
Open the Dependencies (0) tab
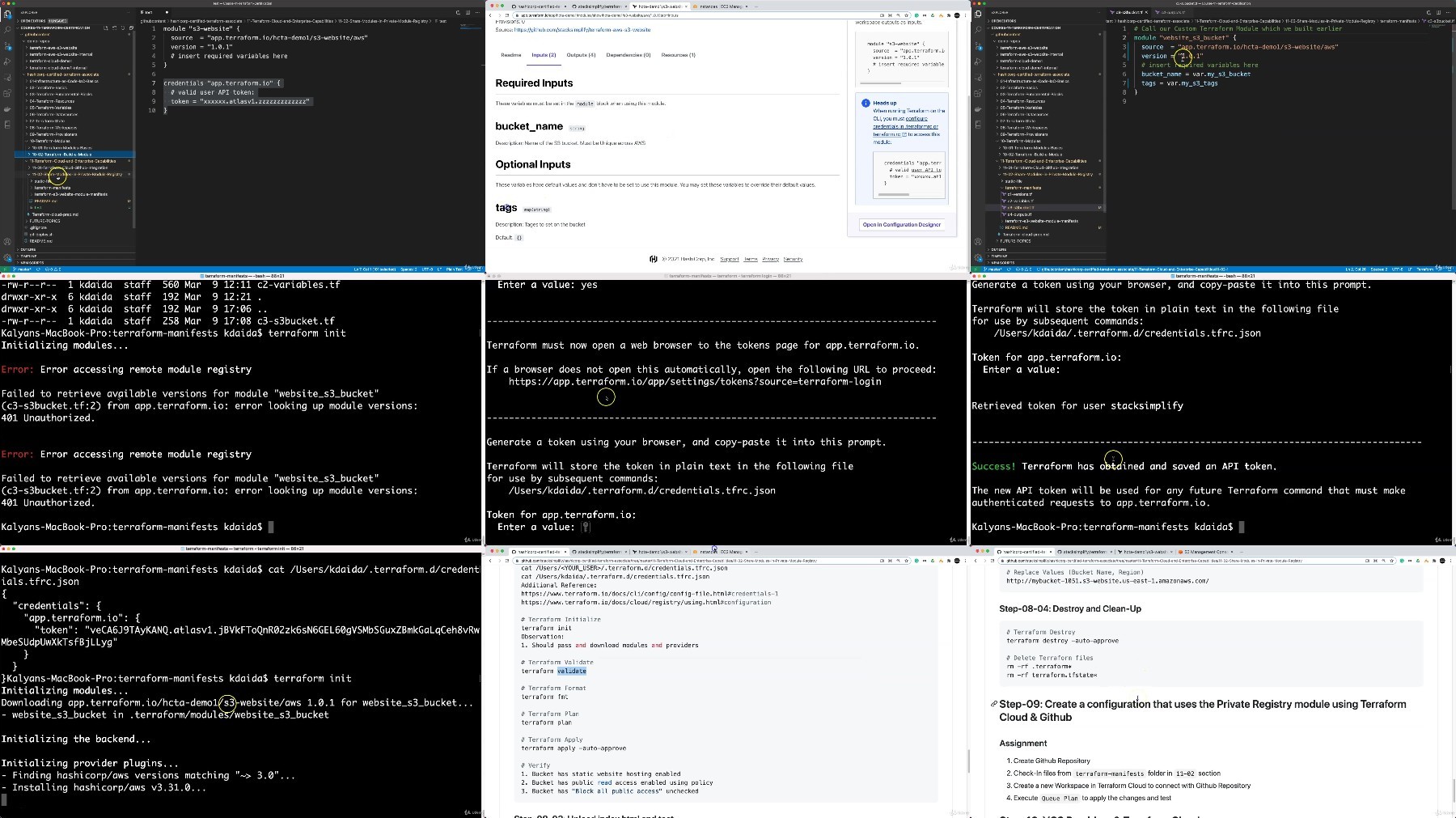point(629,55)
